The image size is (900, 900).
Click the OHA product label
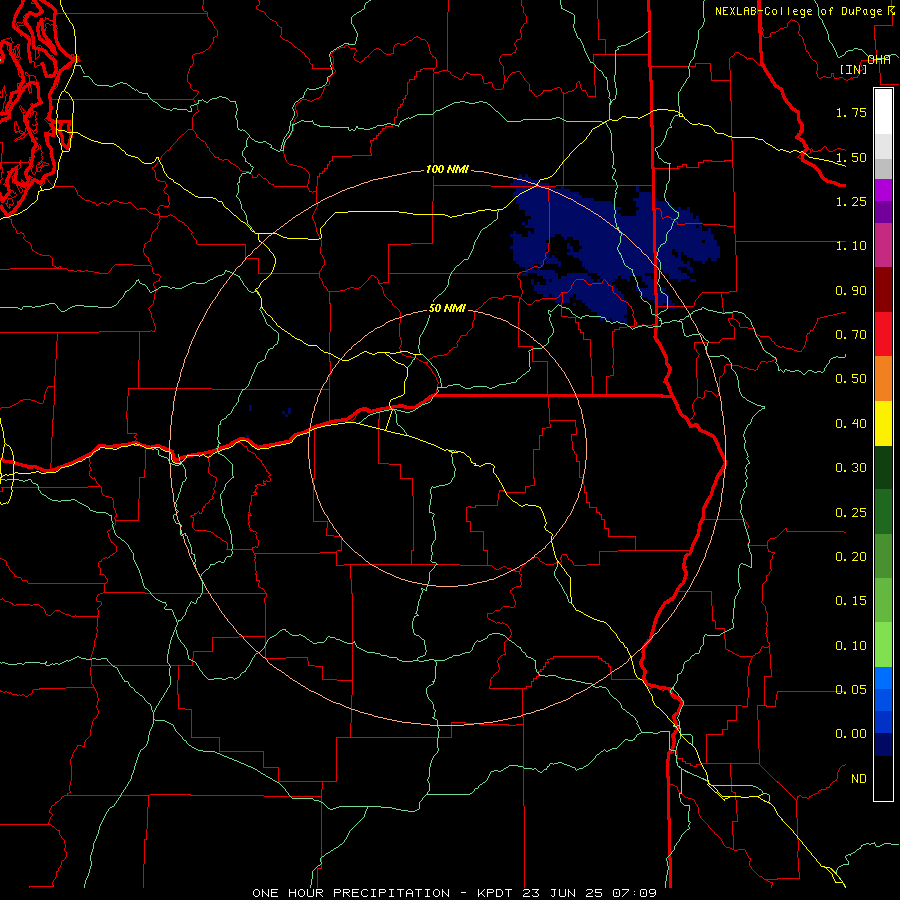click(879, 60)
